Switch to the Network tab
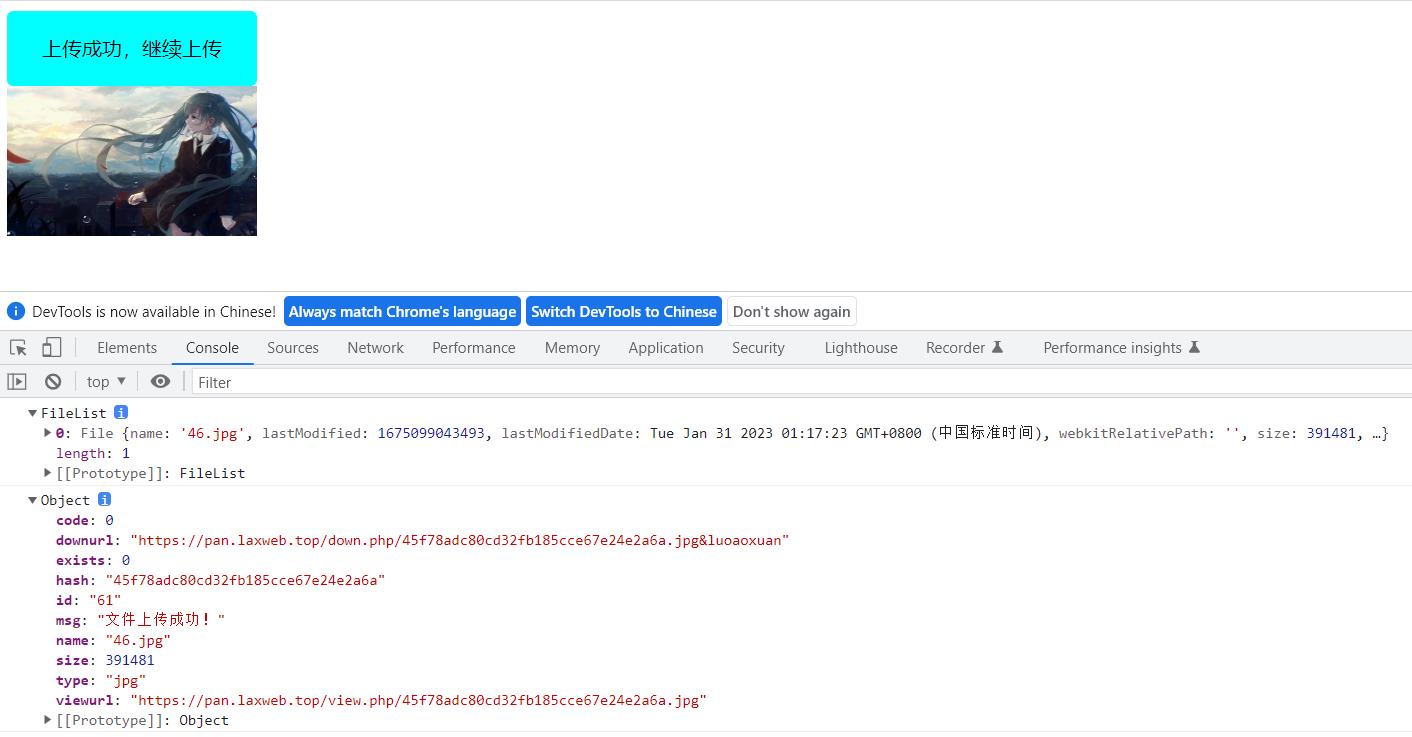Image resolution: width=1412 pixels, height=737 pixels. click(375, 348)
